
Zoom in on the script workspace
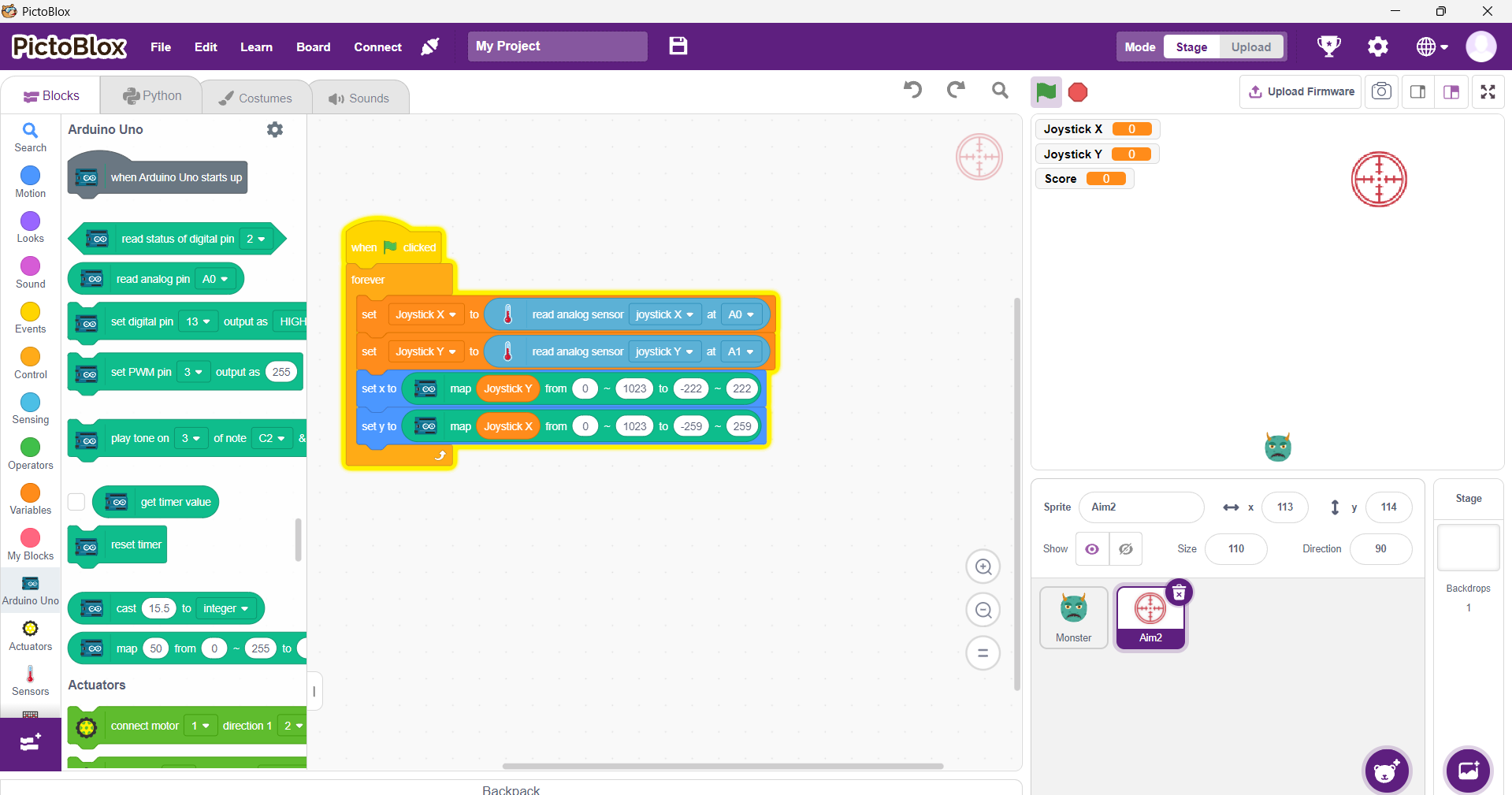pyautogui.click(x=983, y=567)
